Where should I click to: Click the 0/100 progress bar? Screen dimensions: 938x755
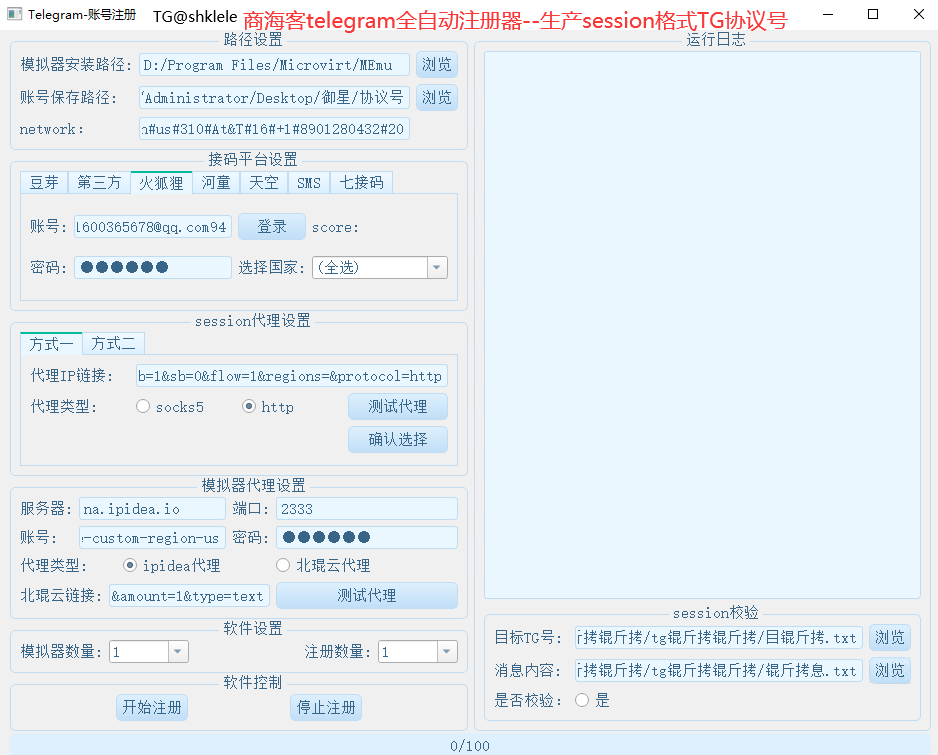(x=470, y=745)
